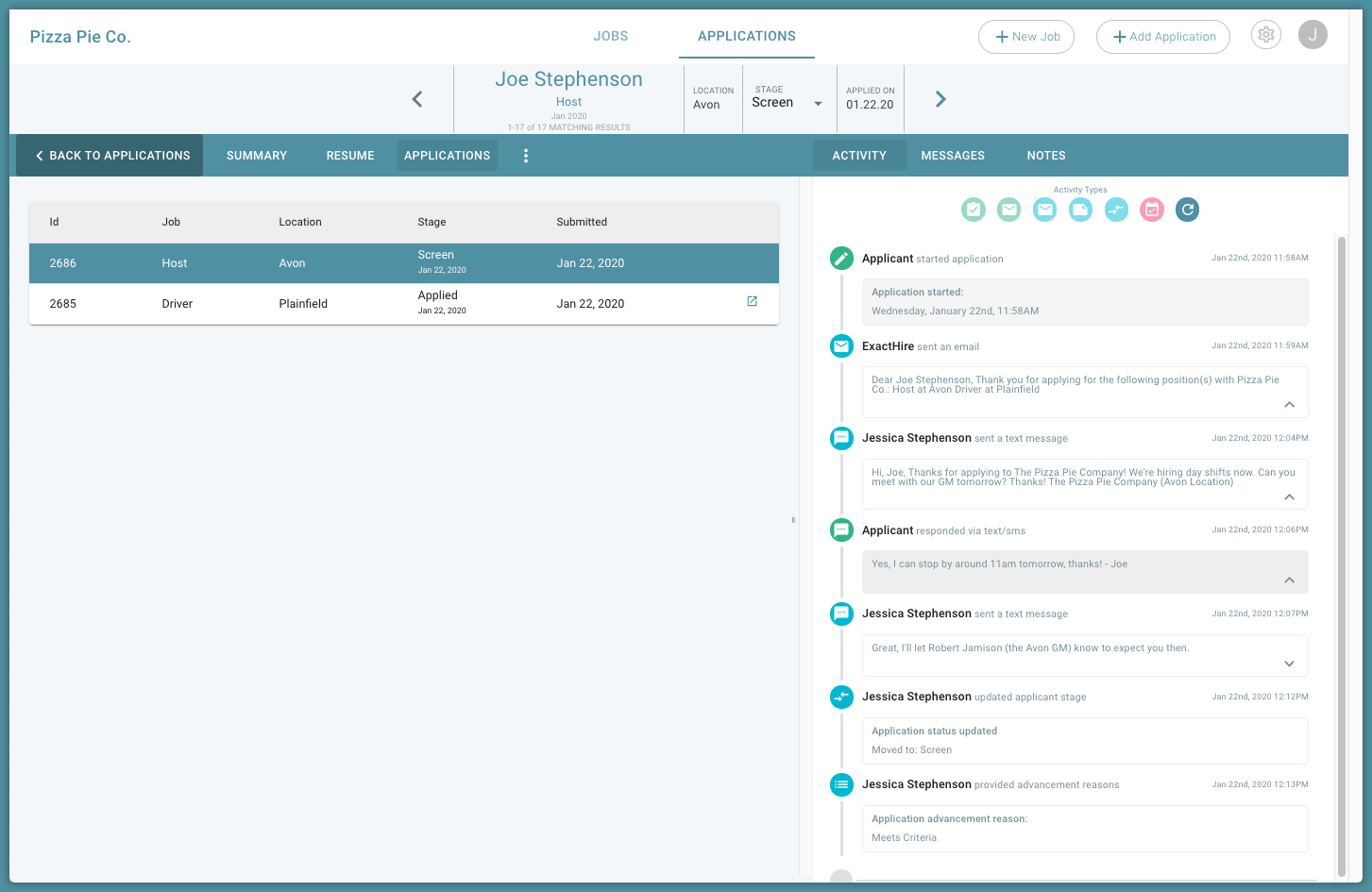The image size is (1372, 892).
Task: Click green chat icon for Applicant response
Action: [x=841, y=530]
